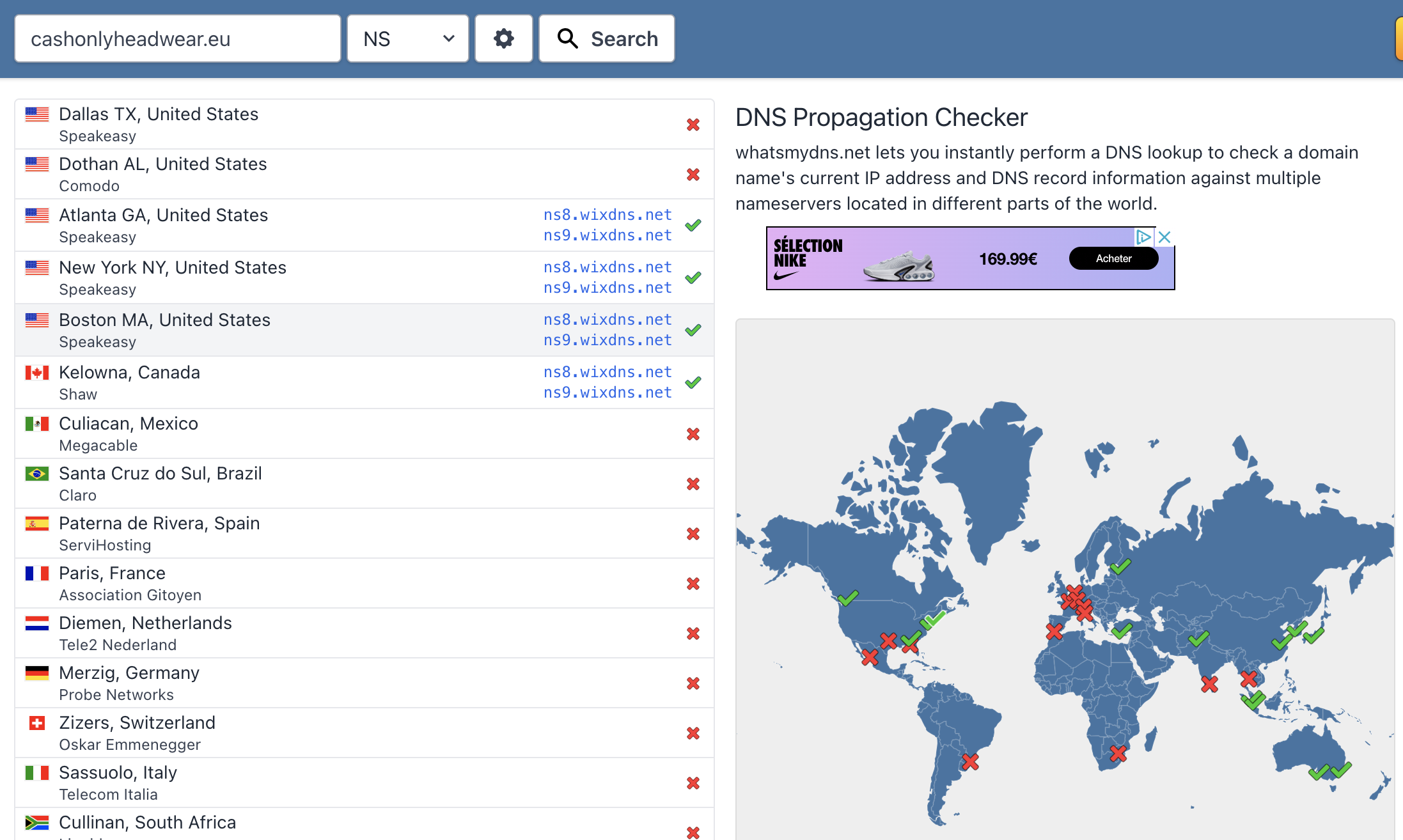Image resolution: width=1403 pixels, height=840 pixels.
Task: Expand the NS record type dropdown
Action: [x=408, y=39]
